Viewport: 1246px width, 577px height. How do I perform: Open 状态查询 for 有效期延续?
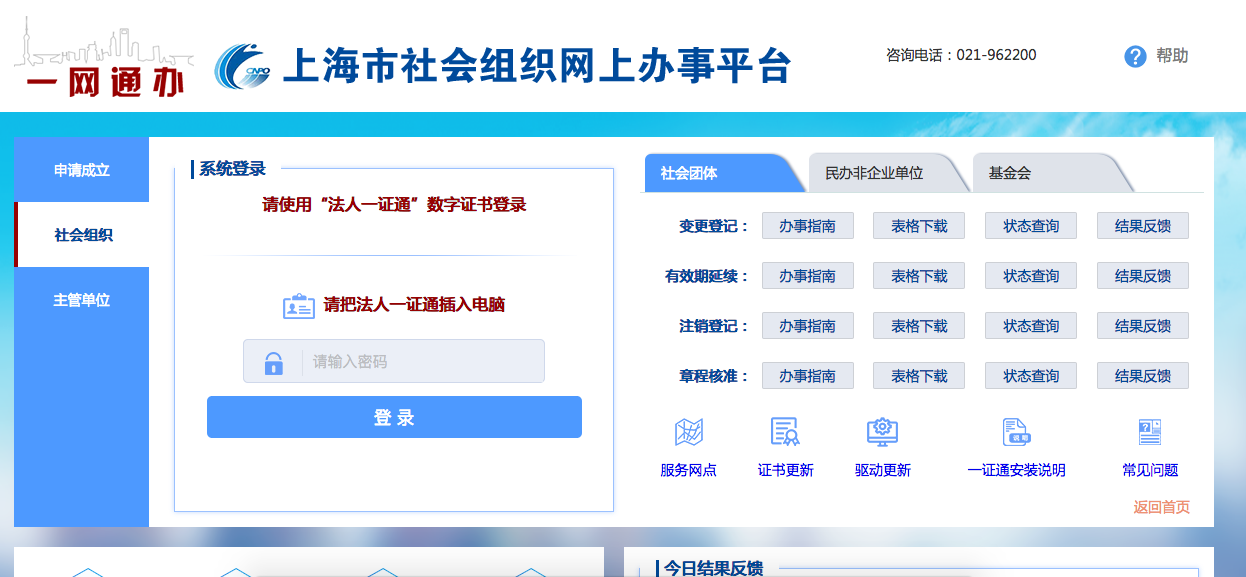coord(1031,276)
